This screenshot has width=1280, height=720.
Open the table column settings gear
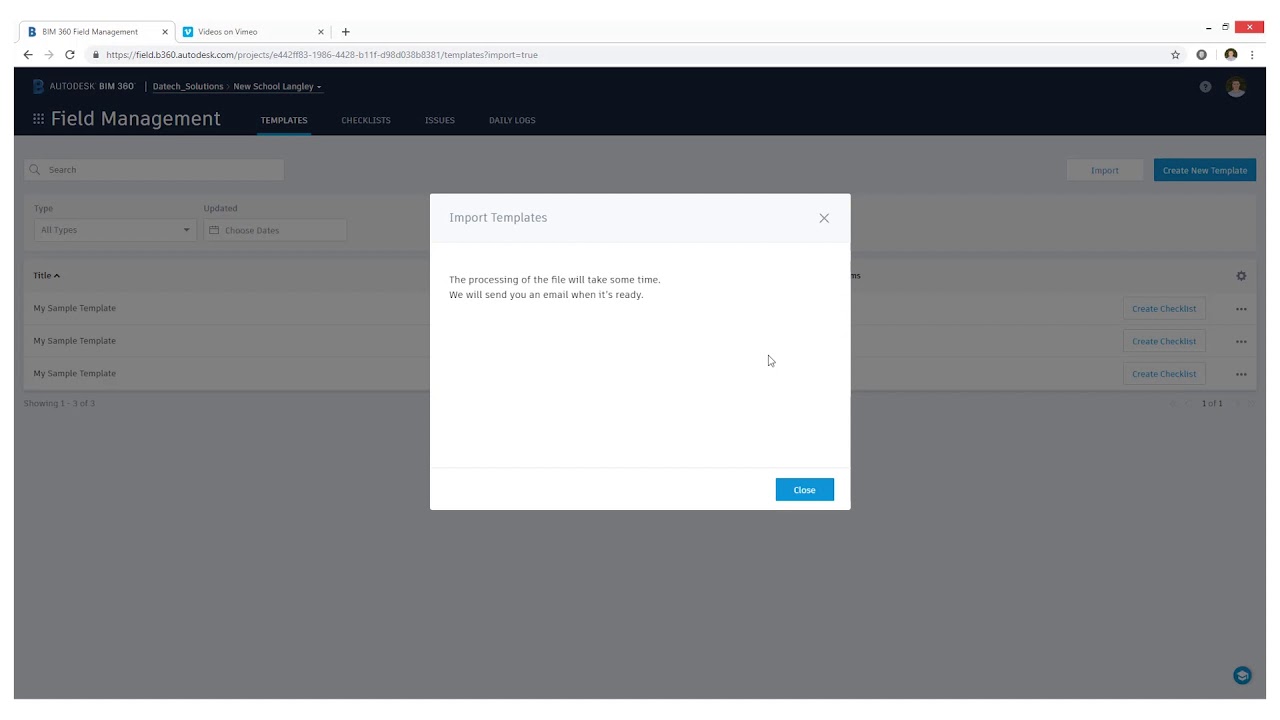(x=1241, y=276)
